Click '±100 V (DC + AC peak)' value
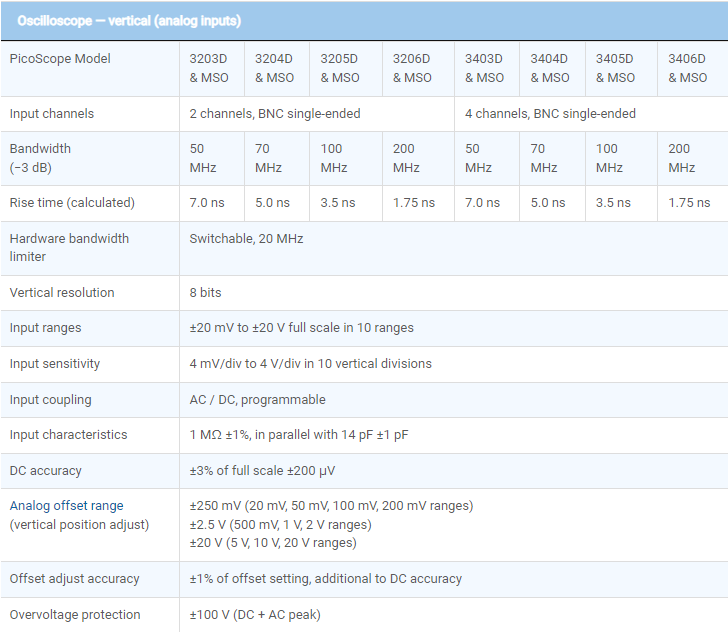 (x=255, y=615)
